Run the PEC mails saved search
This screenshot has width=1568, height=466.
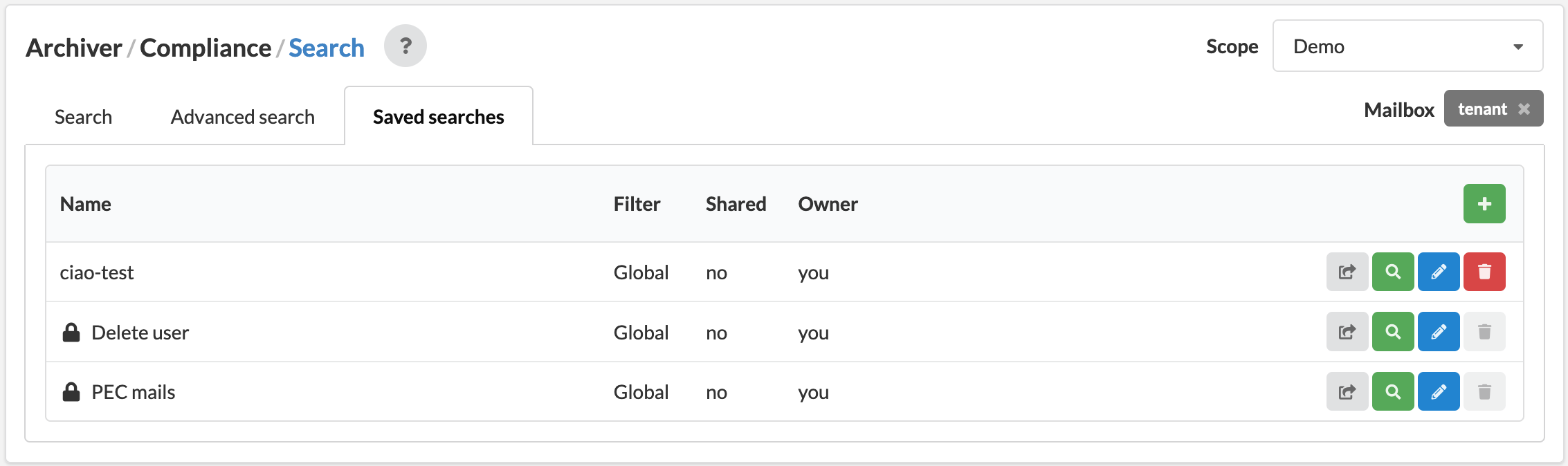(1393, 391)
